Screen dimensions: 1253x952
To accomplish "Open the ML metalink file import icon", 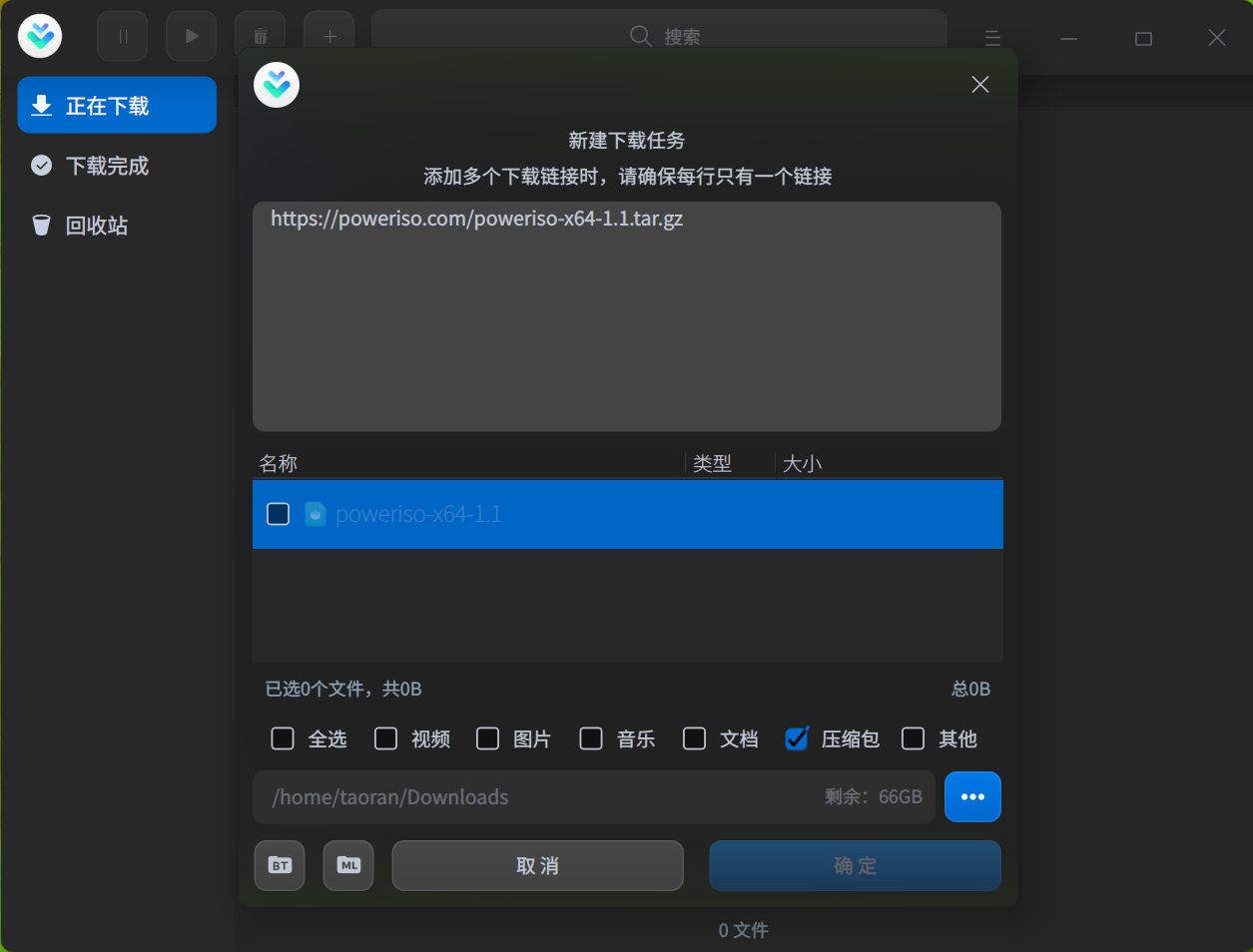I will click(x=347, y=865).
